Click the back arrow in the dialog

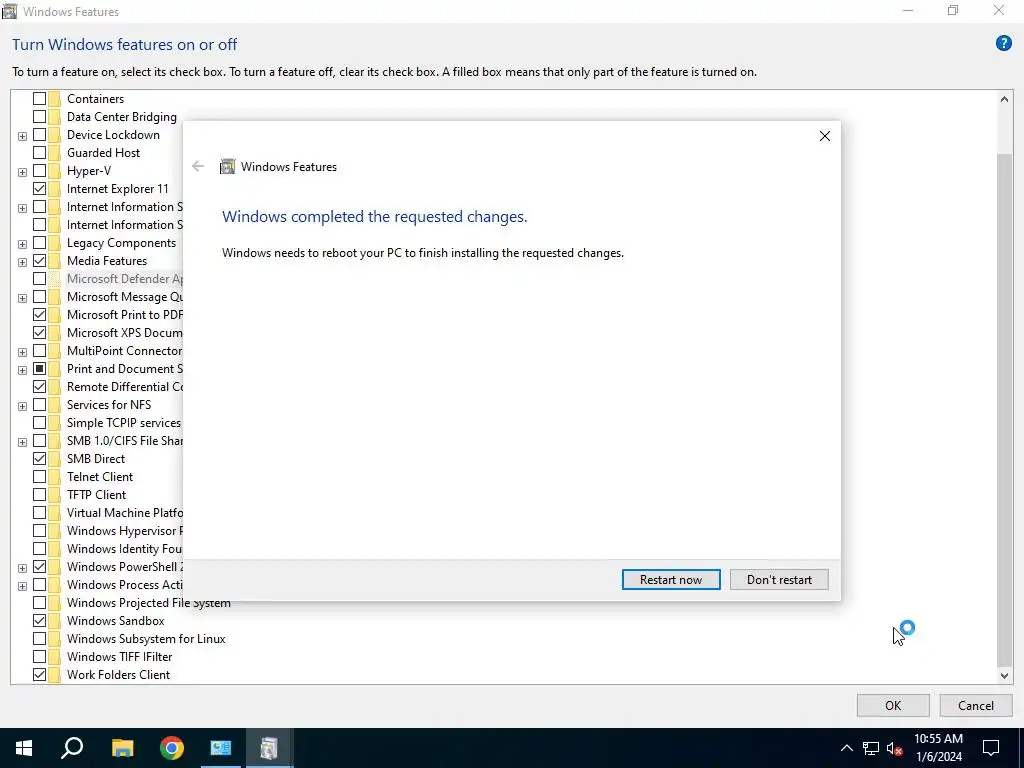(198, 167)
